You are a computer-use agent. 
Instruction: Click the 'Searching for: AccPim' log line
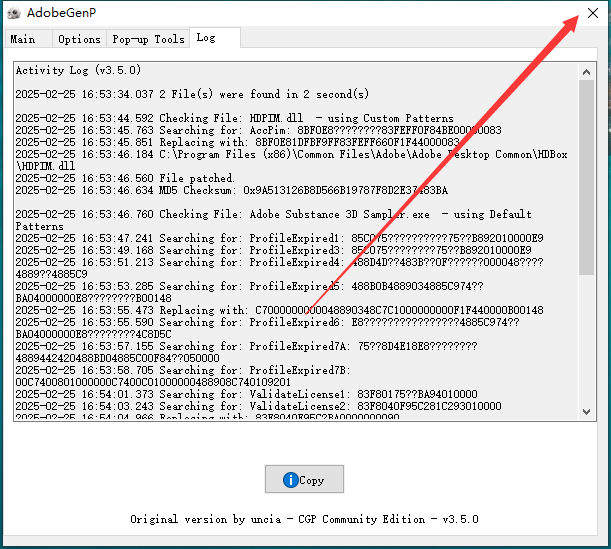pos(258,130)
